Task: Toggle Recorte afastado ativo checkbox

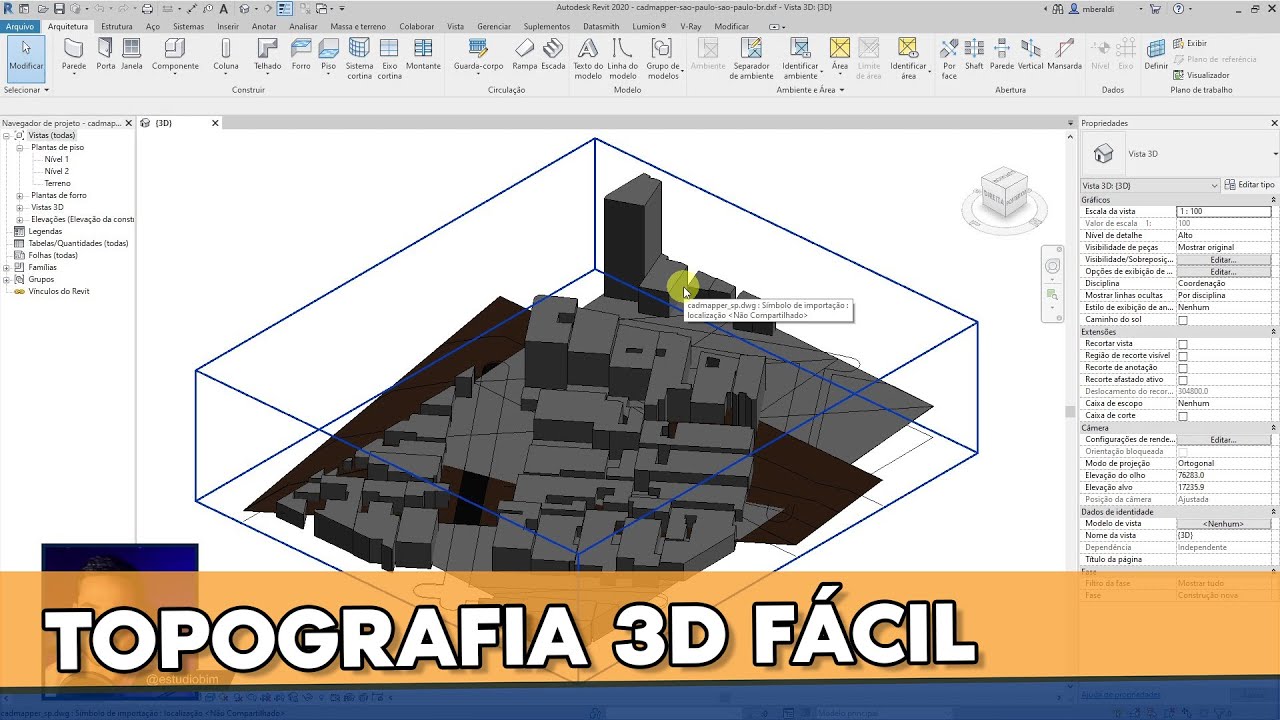Action: [x=1183, y=380]
